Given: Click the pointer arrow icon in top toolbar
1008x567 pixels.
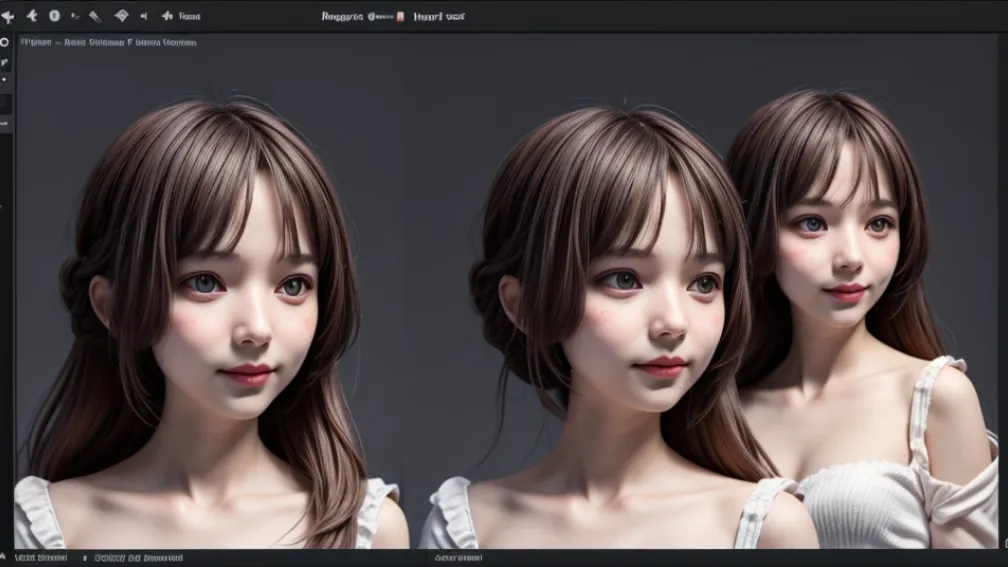Looking at the screenshot, I should (31, 16).
